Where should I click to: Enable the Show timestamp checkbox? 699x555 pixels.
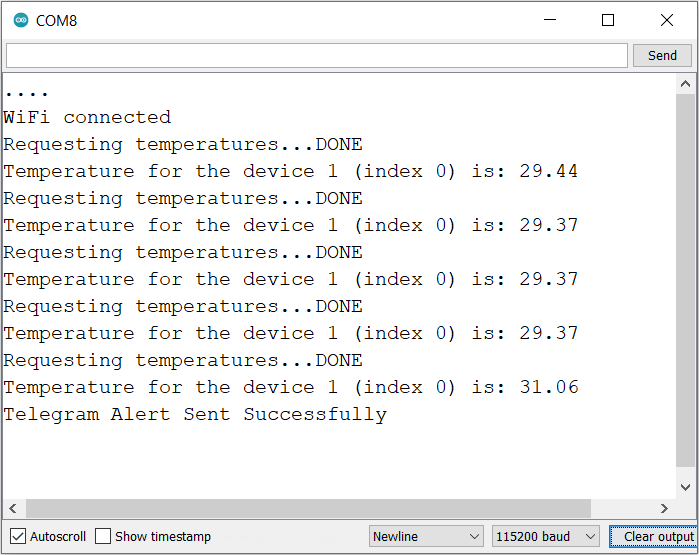coord(103,536)
